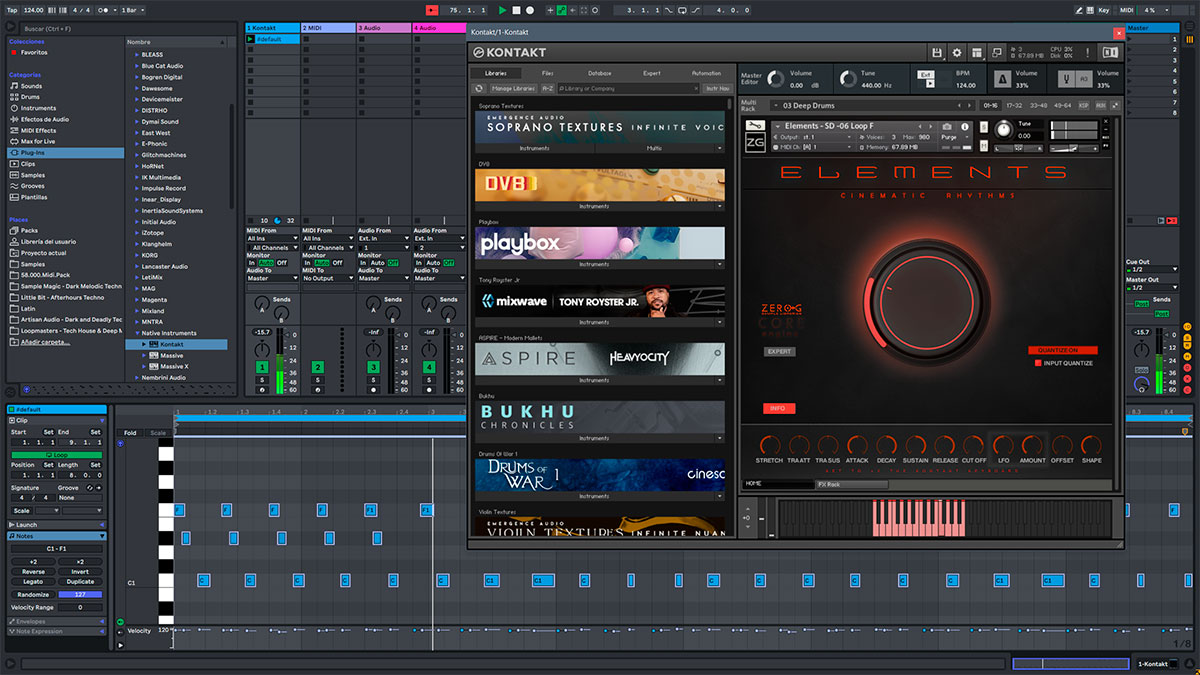Click the Duplicate notes button

pos(80,581)
